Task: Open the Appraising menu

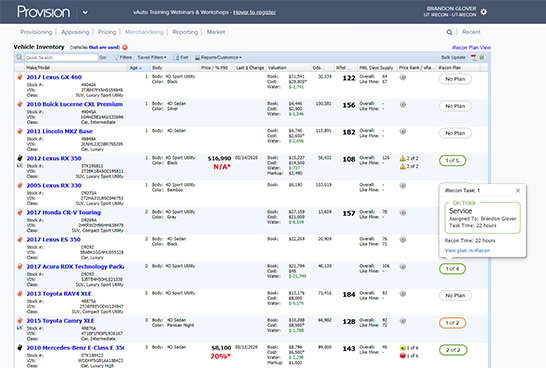Action: (75, 32)
